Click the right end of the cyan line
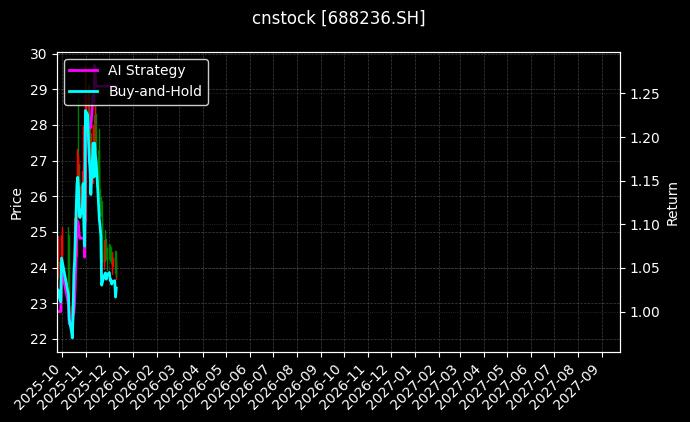690x422 pixels. [x=116, y=296]
